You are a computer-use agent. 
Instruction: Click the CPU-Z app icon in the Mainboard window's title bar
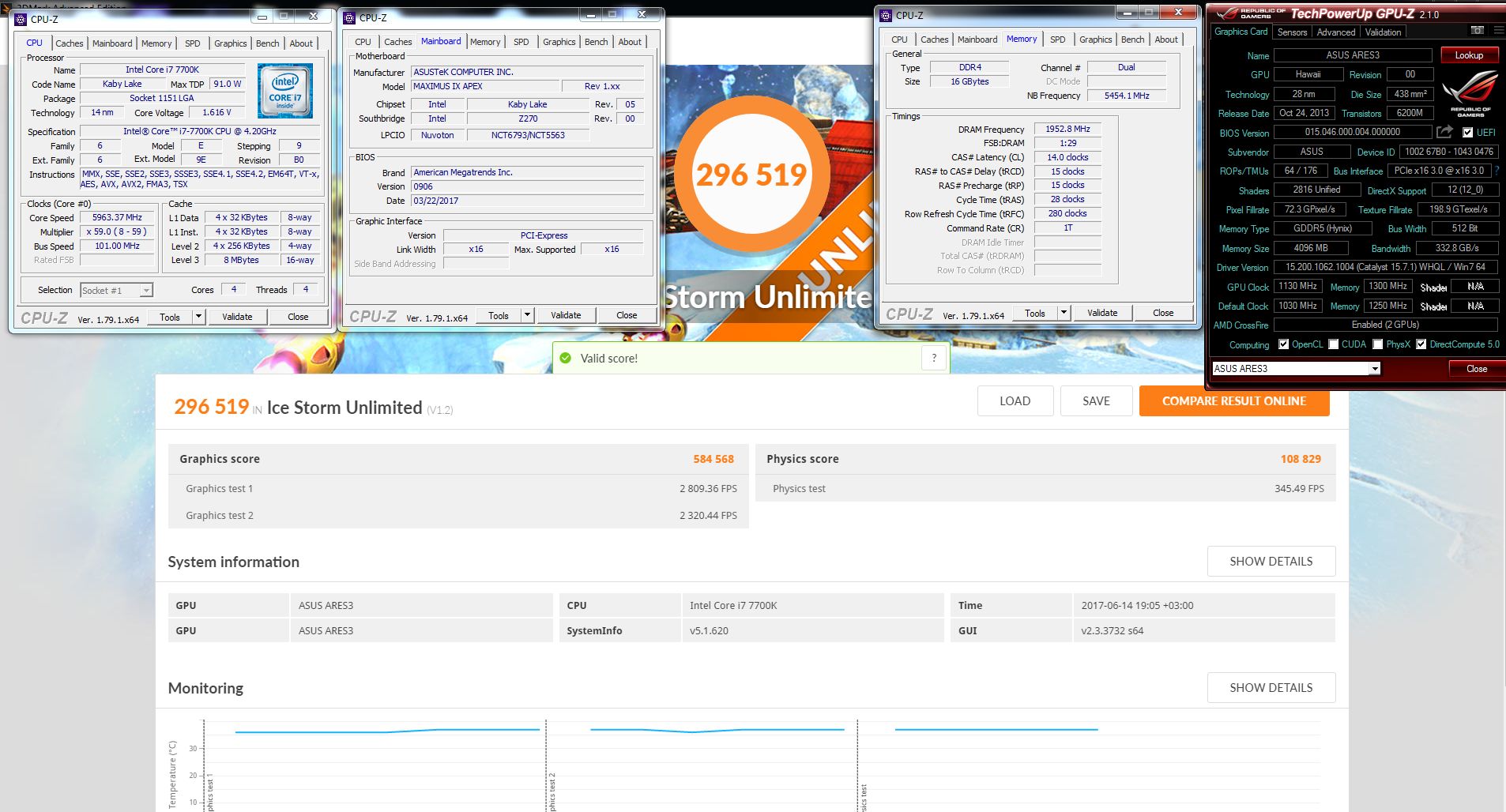coord(349,17)
